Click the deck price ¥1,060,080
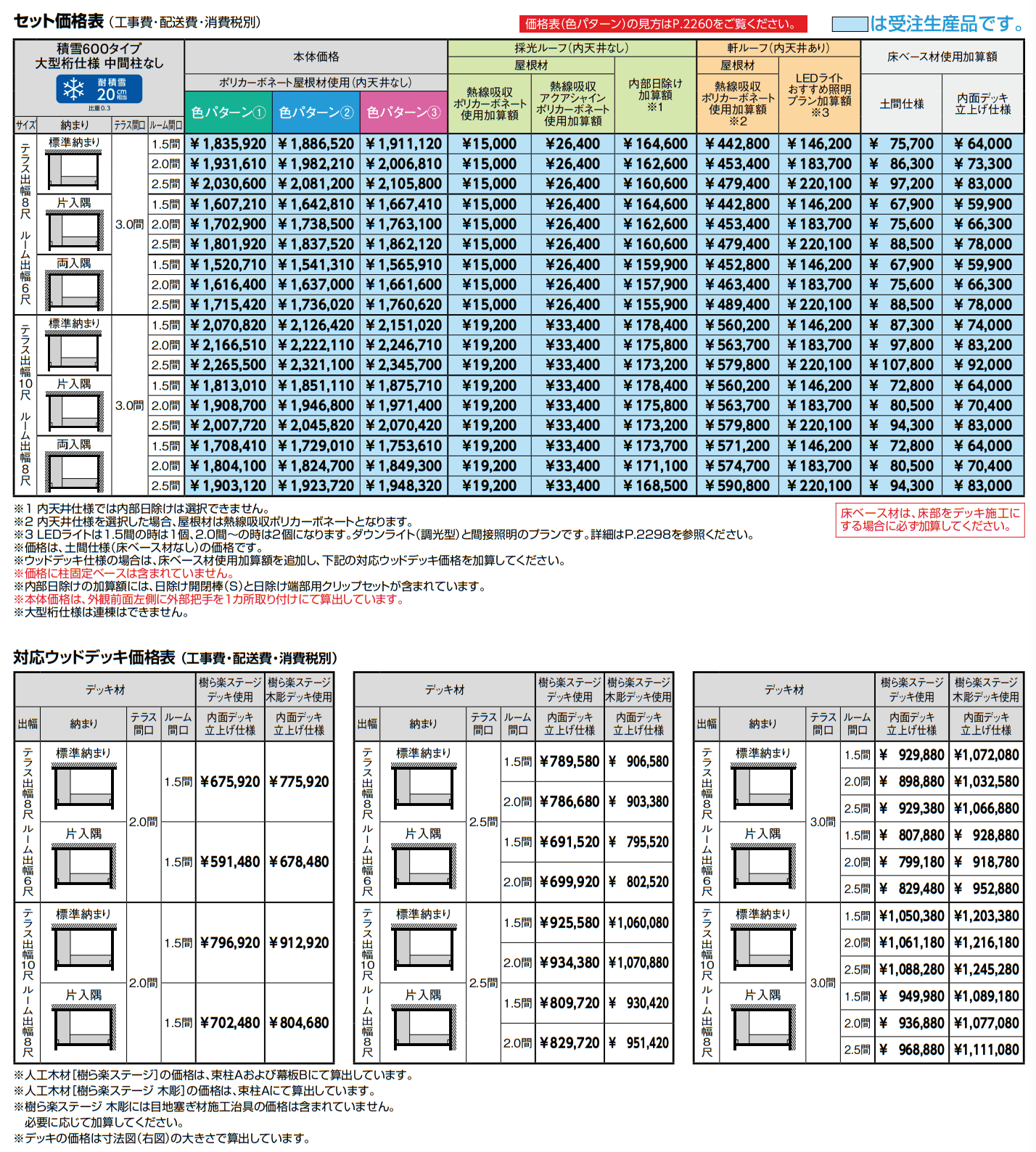1036x1152 pixels. click(639, 922)
